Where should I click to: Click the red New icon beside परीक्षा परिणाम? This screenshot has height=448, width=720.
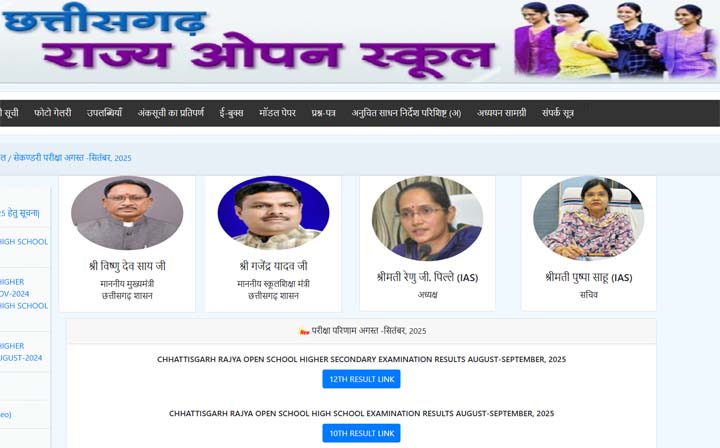(x=304, y=331)
